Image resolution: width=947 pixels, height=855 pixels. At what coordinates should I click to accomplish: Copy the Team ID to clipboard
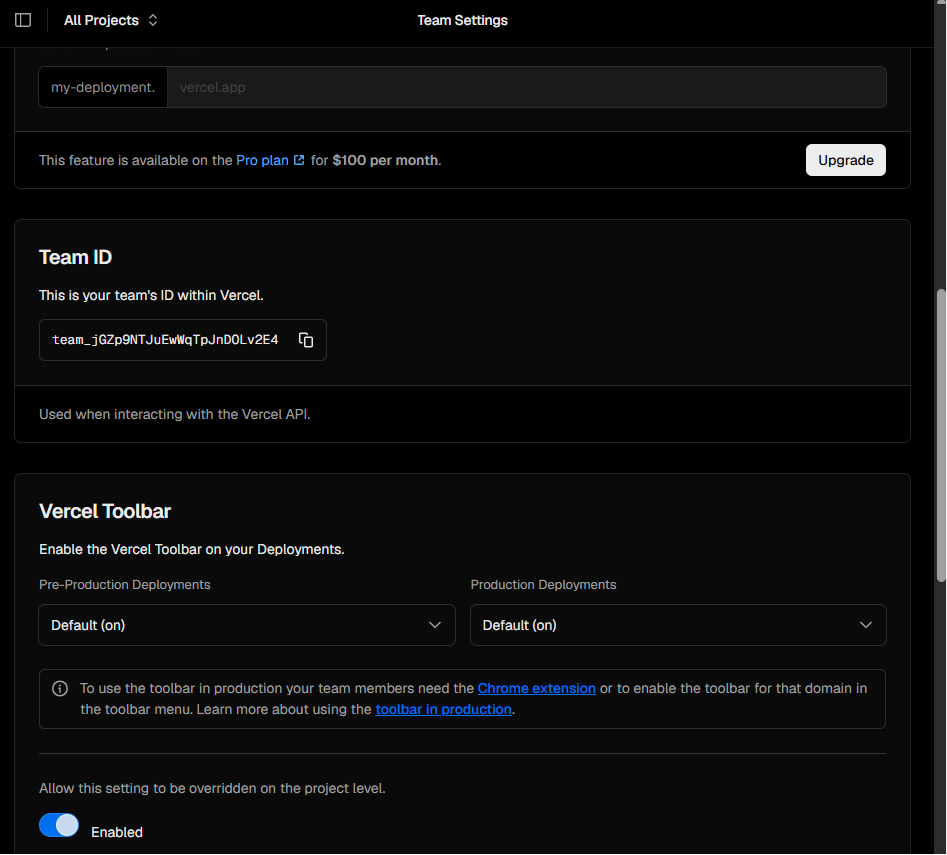coord(306,341)
